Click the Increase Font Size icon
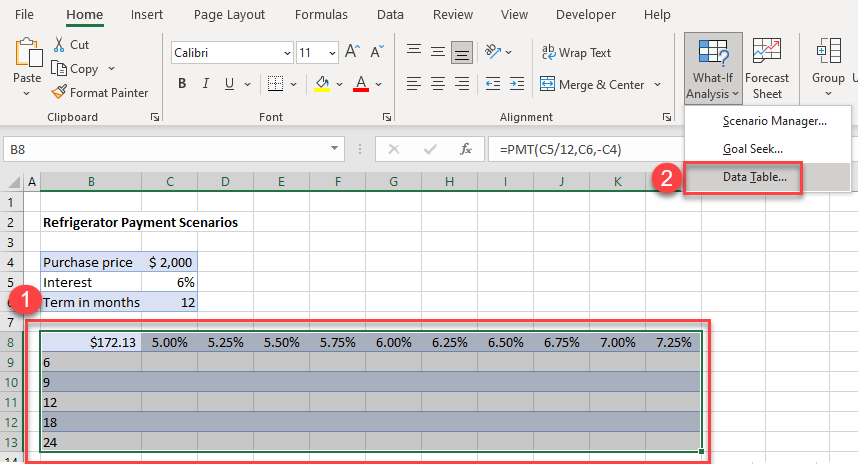This screenshot has height=464, width=858. 352,53
